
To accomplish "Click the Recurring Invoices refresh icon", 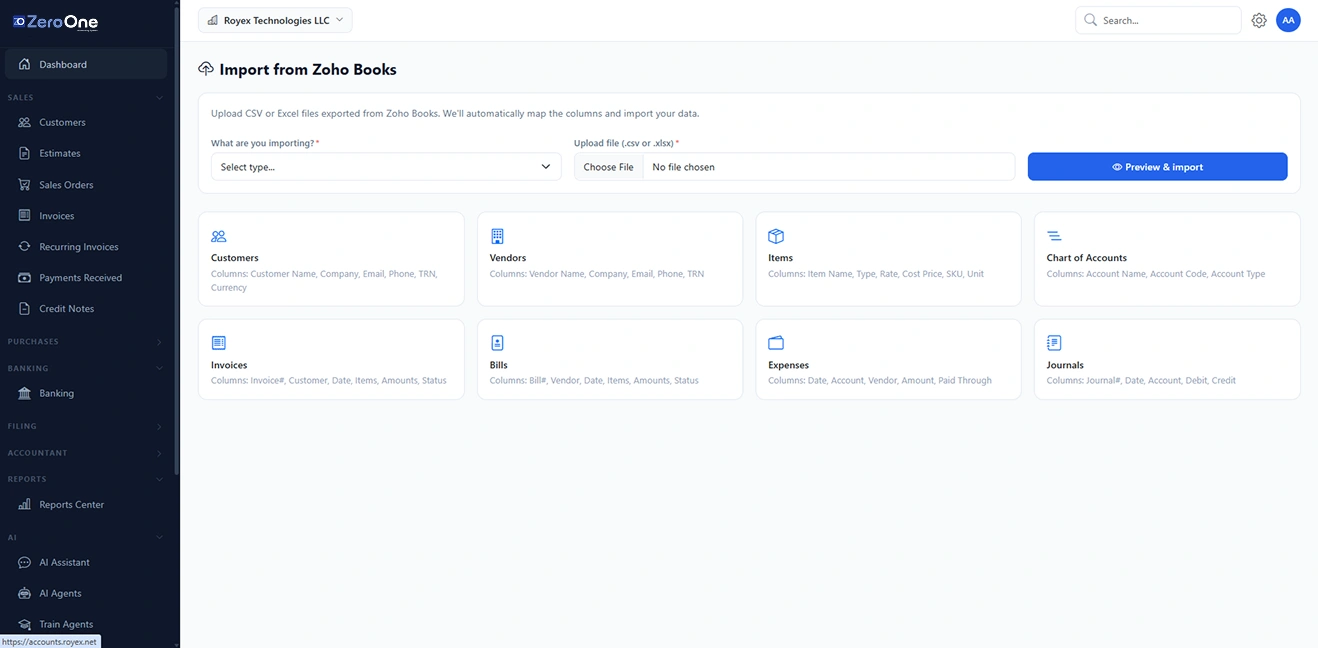I will tap(24, 246).
